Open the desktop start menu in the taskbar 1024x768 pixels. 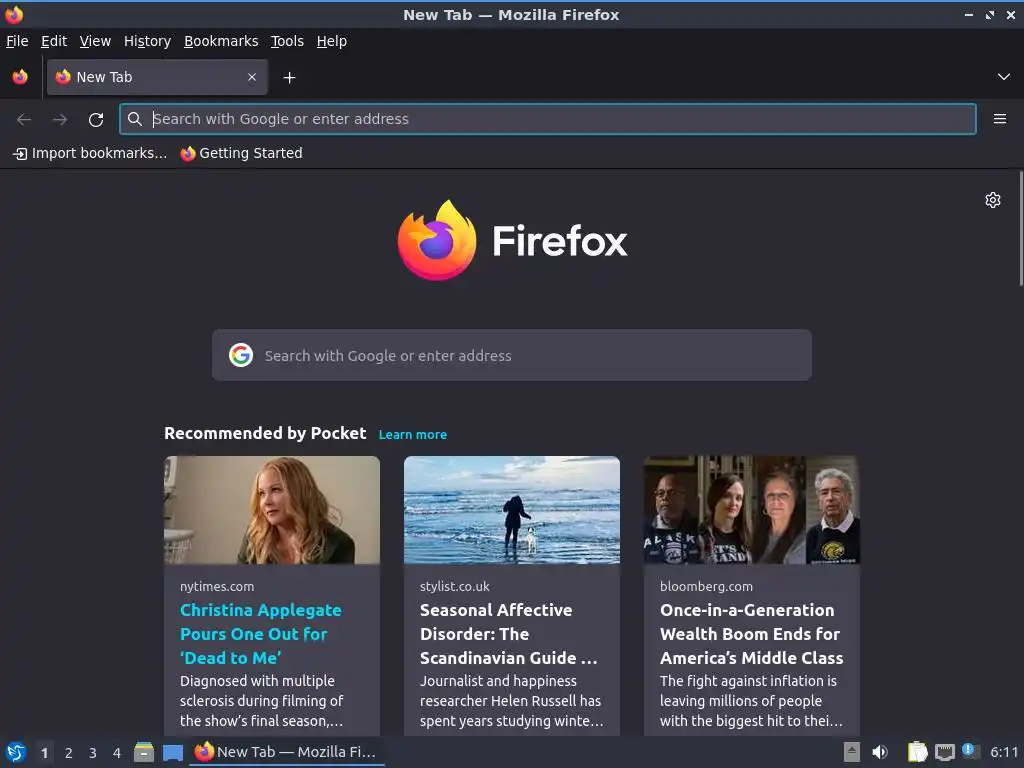[16, 752]
